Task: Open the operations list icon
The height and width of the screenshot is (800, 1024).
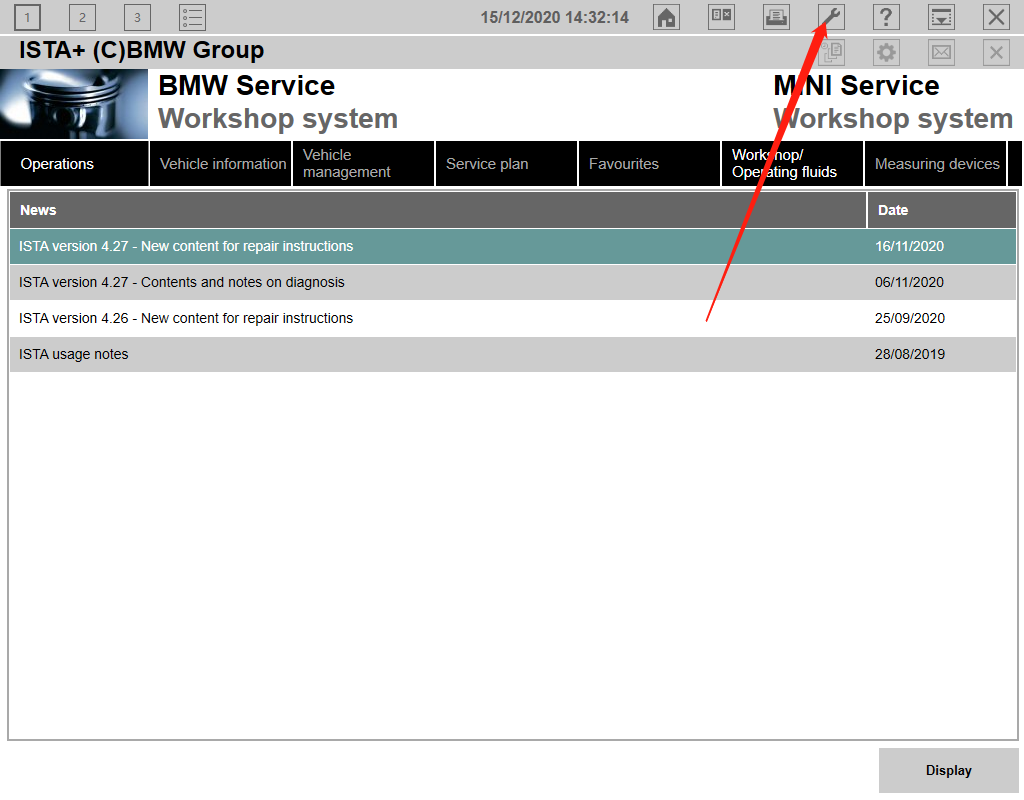Action: tap(193, 18)
